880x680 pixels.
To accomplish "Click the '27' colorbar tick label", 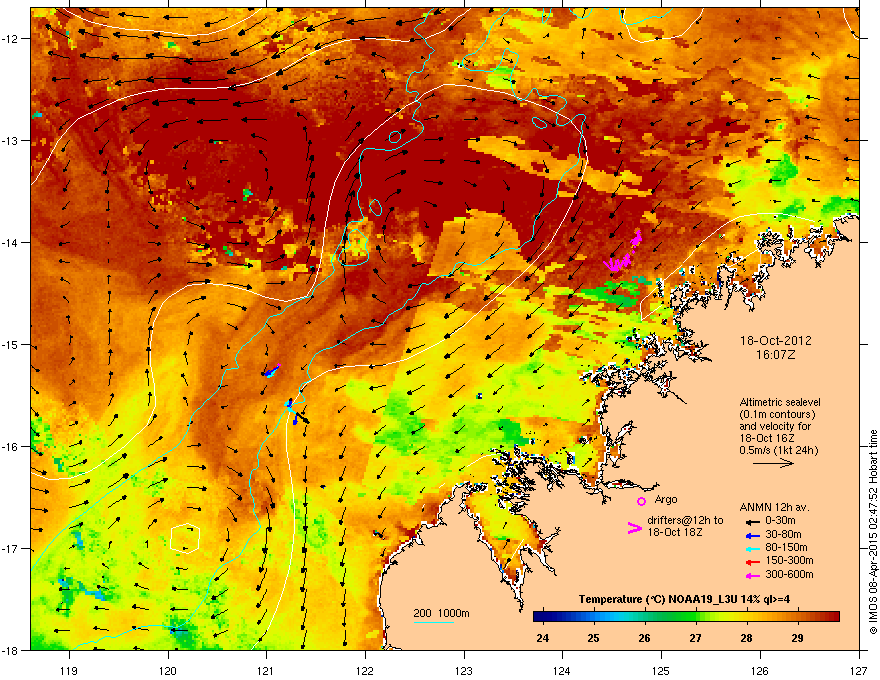I will point(695,638).
